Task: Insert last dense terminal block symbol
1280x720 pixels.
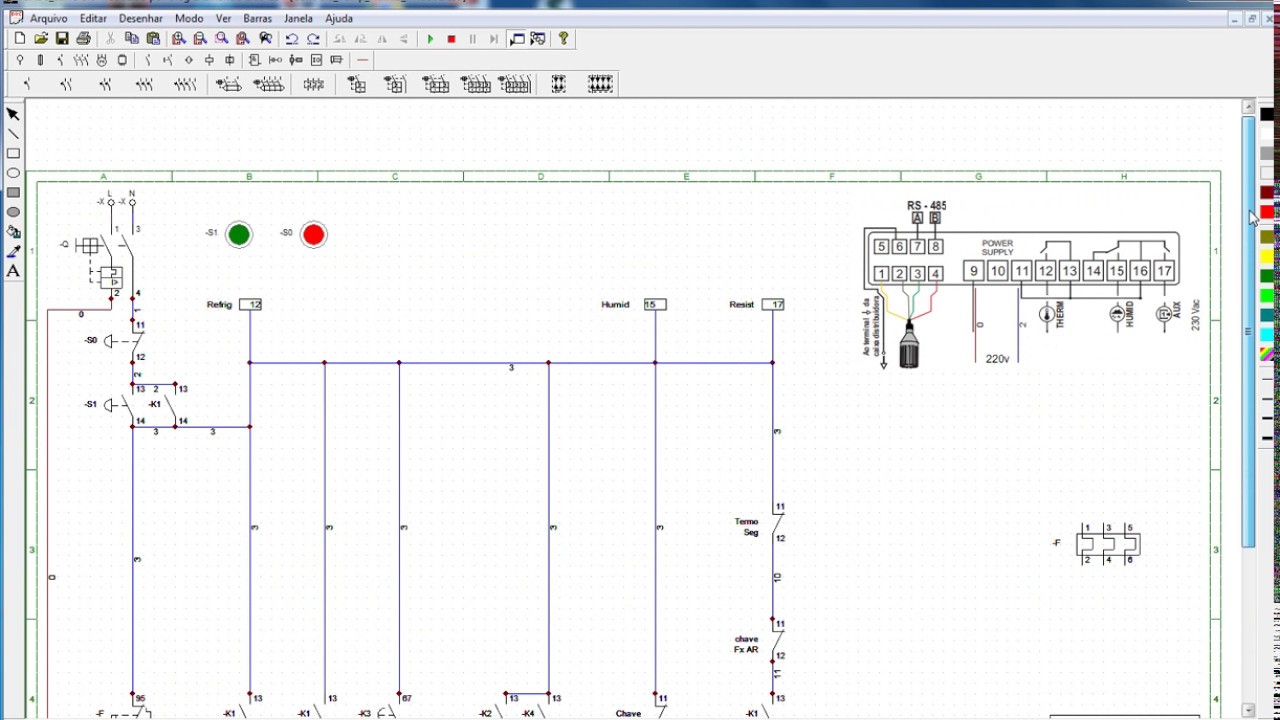Action: 600,85
